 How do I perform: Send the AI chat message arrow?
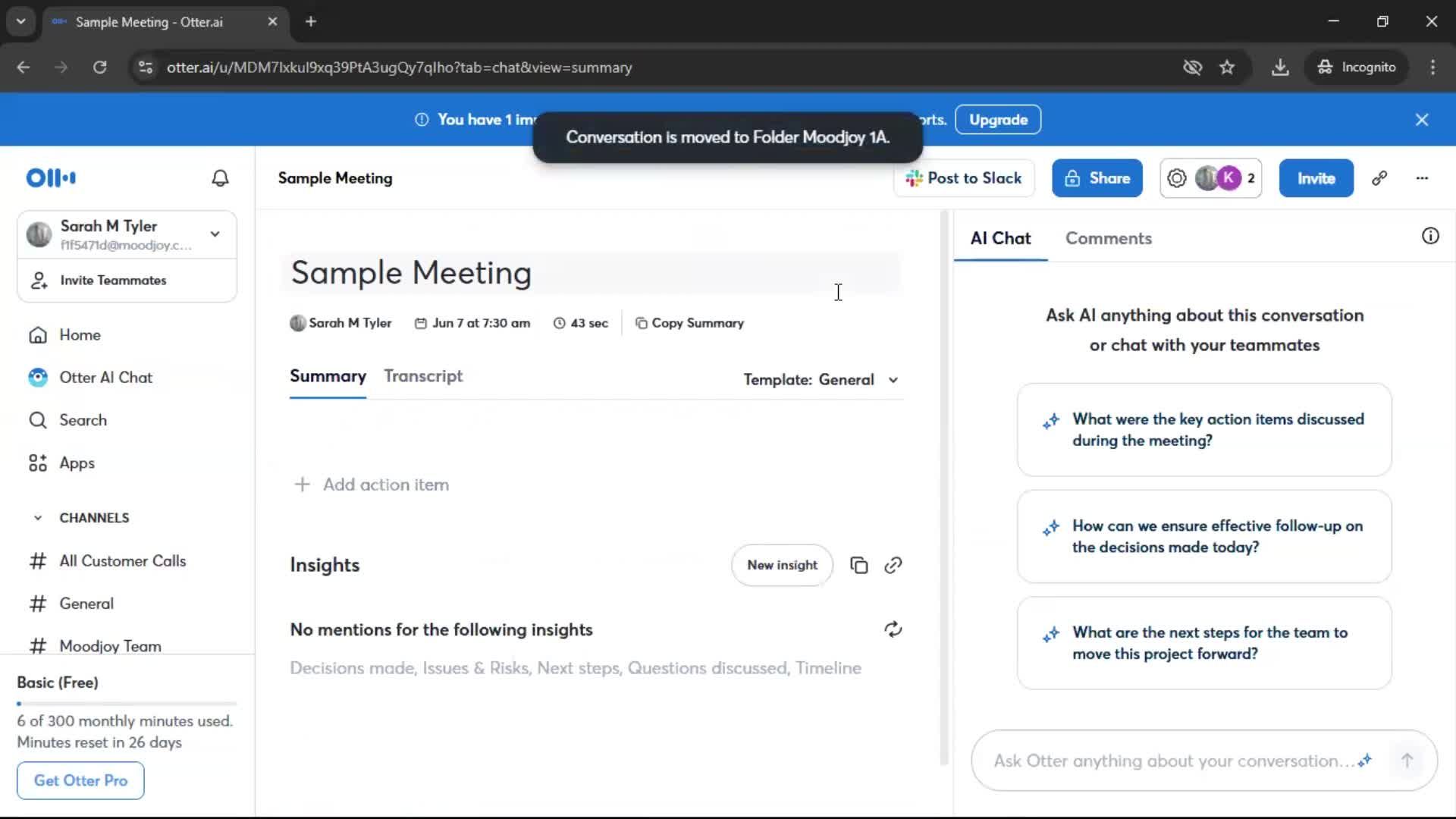(1407, 761)
